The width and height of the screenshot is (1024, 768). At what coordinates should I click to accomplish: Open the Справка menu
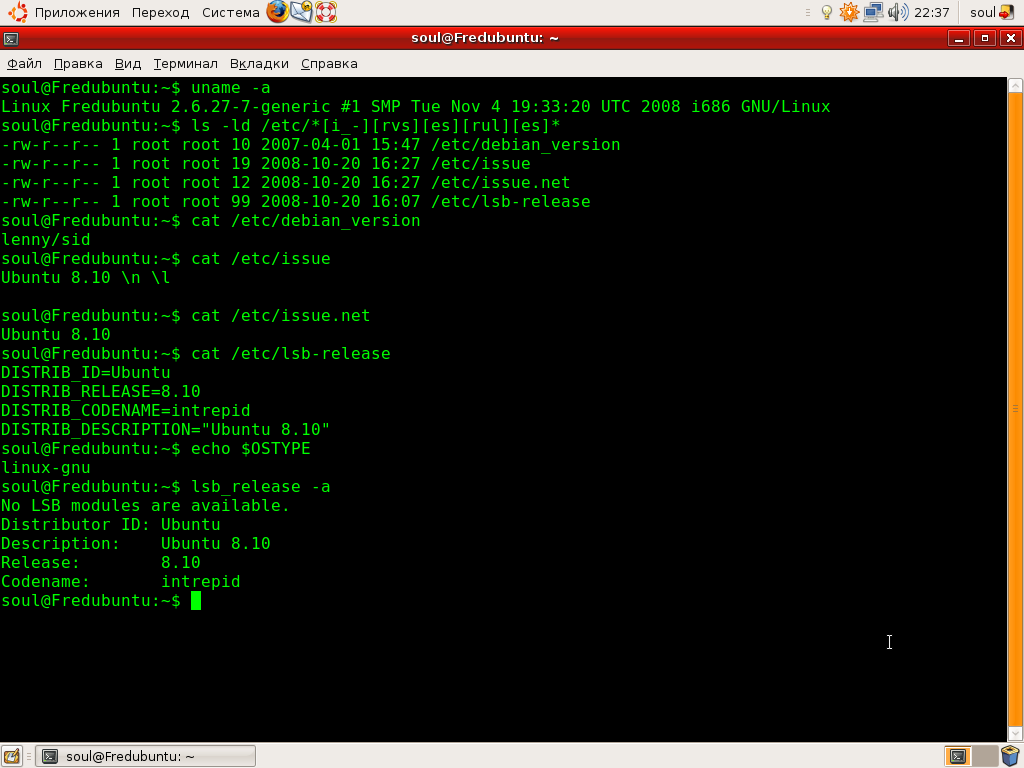[x=329, y=63]
